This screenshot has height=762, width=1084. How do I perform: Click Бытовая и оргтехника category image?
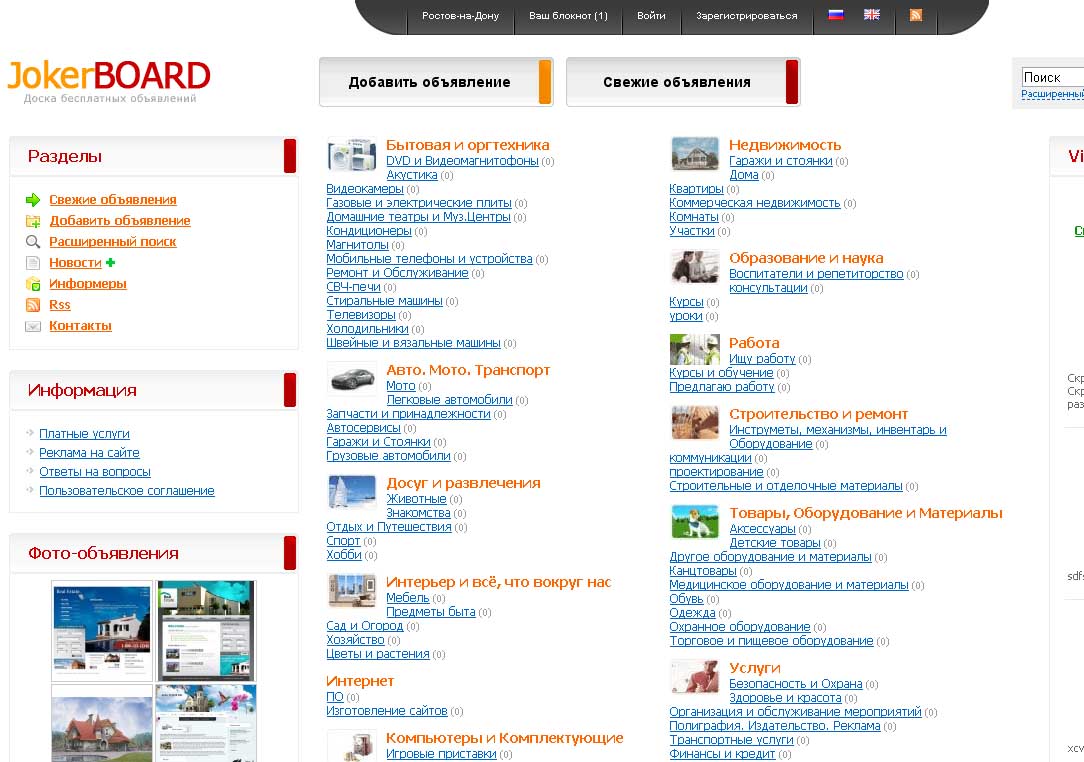tap(352, 154)
